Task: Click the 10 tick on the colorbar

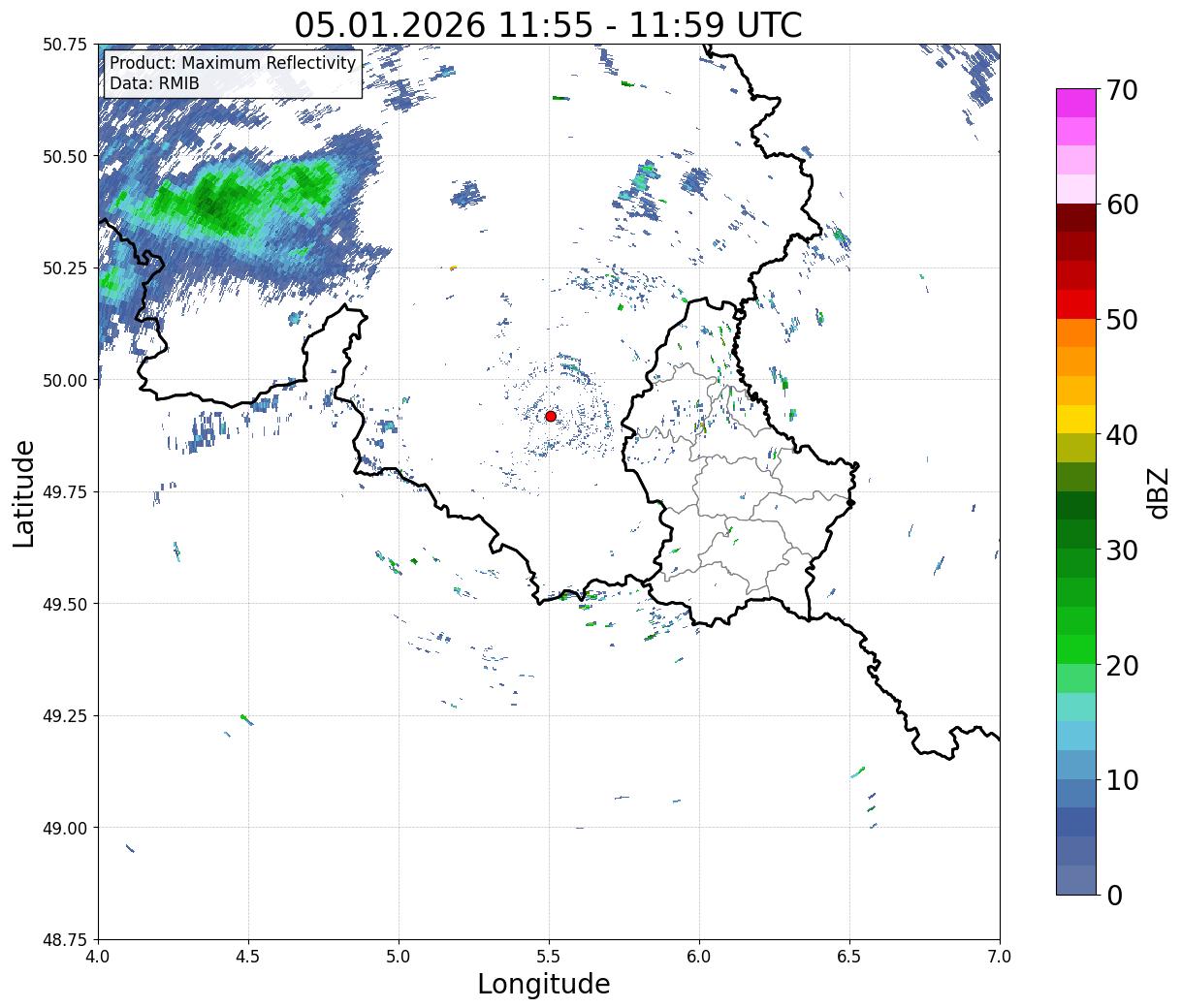Action: [x=1121, y=779]
